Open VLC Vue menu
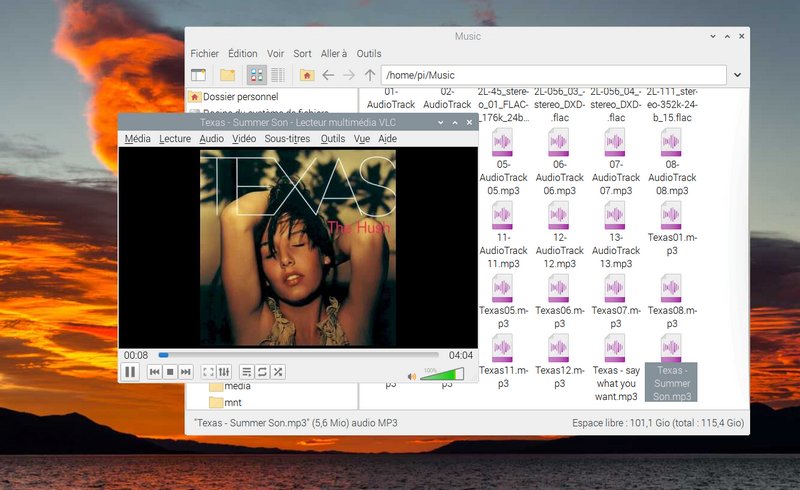The height and width of the screenshot is (490, 800). (x=362, y=139)
